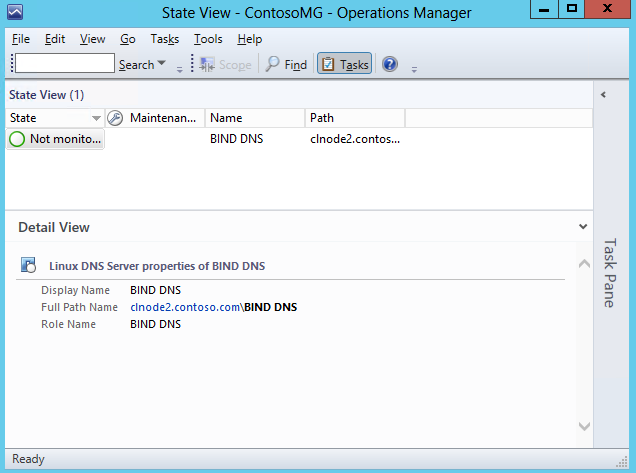Screen dimensions: 636x473
Task: Open the Tools menu
Action: tap(208, 39)
